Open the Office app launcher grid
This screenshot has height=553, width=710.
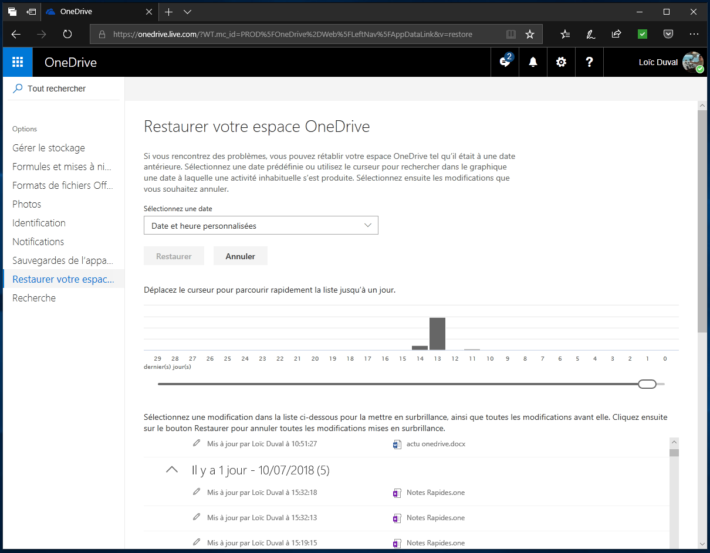point(17,62)
